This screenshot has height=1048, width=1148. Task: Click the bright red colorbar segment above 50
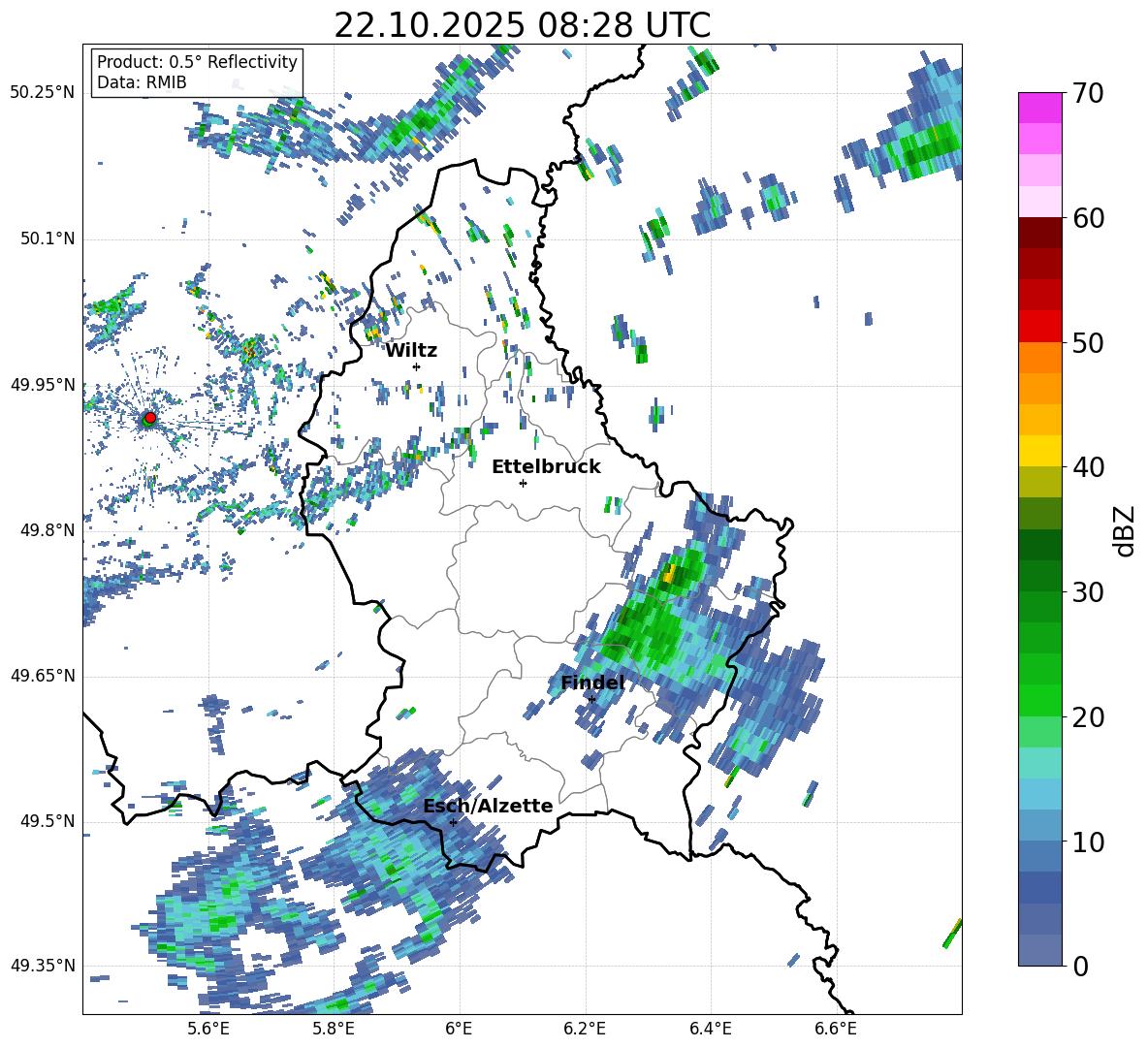coord(1039,326)
